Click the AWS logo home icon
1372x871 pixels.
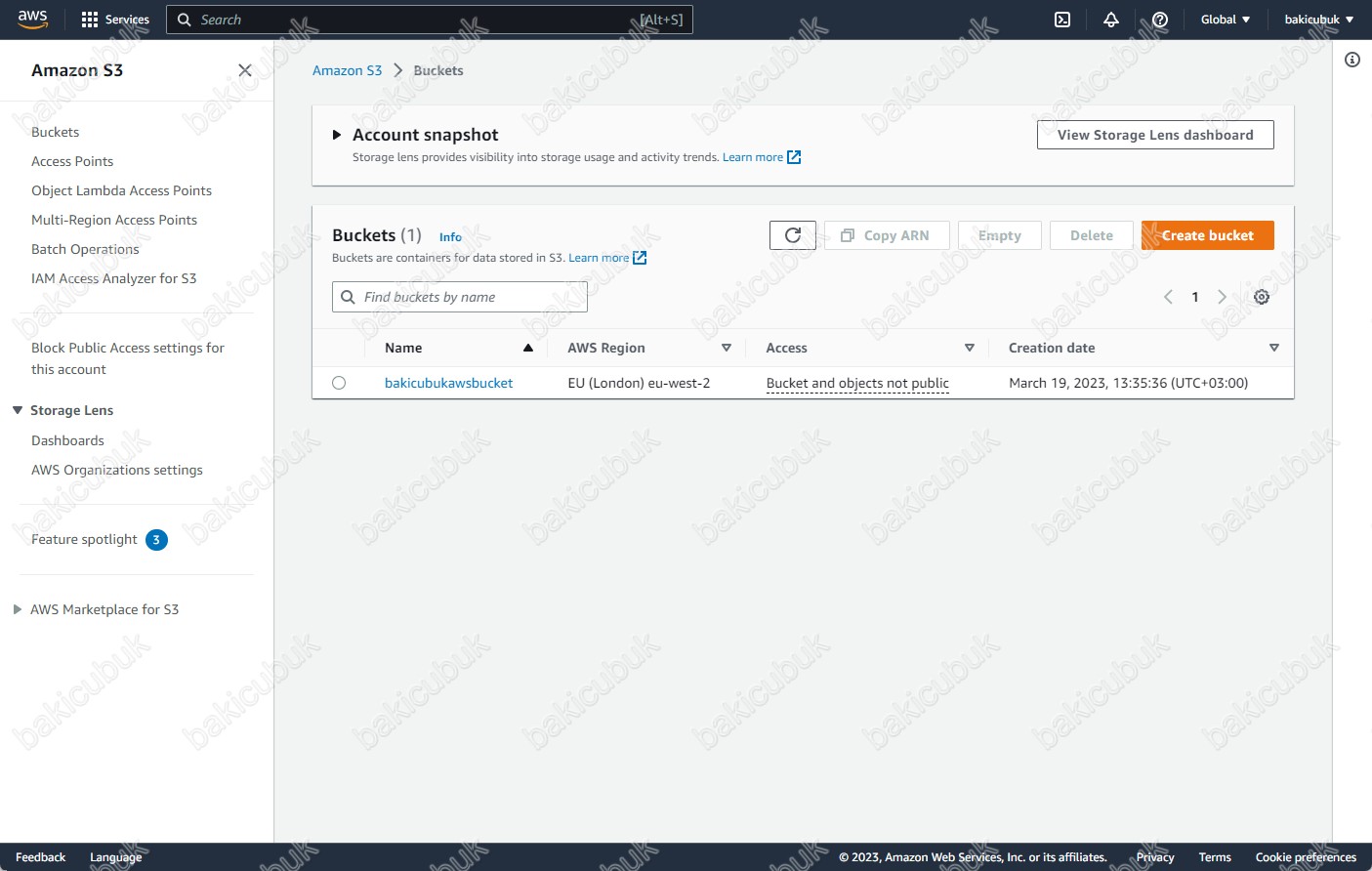click(x=32, y=20)
